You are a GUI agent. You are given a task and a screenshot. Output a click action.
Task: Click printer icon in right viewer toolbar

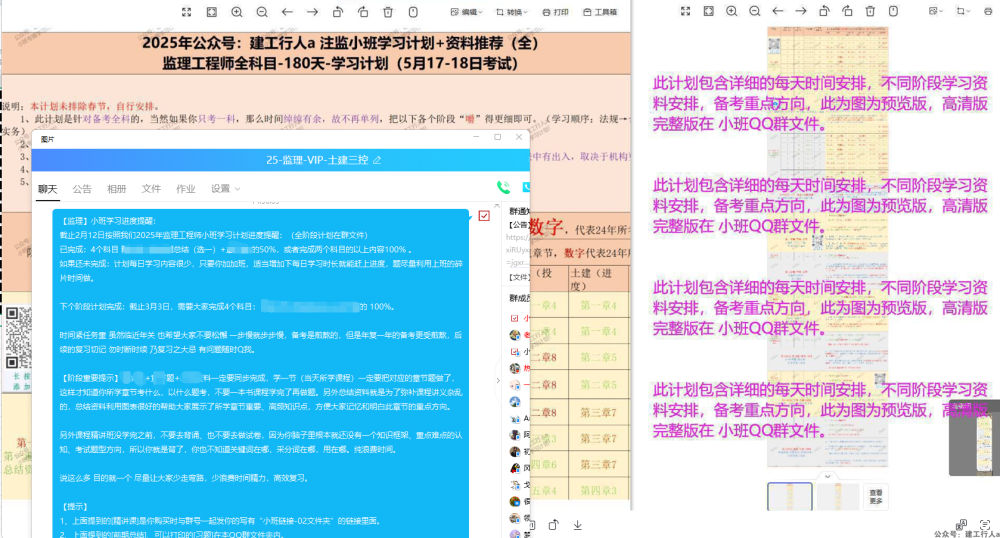(990, 11)
